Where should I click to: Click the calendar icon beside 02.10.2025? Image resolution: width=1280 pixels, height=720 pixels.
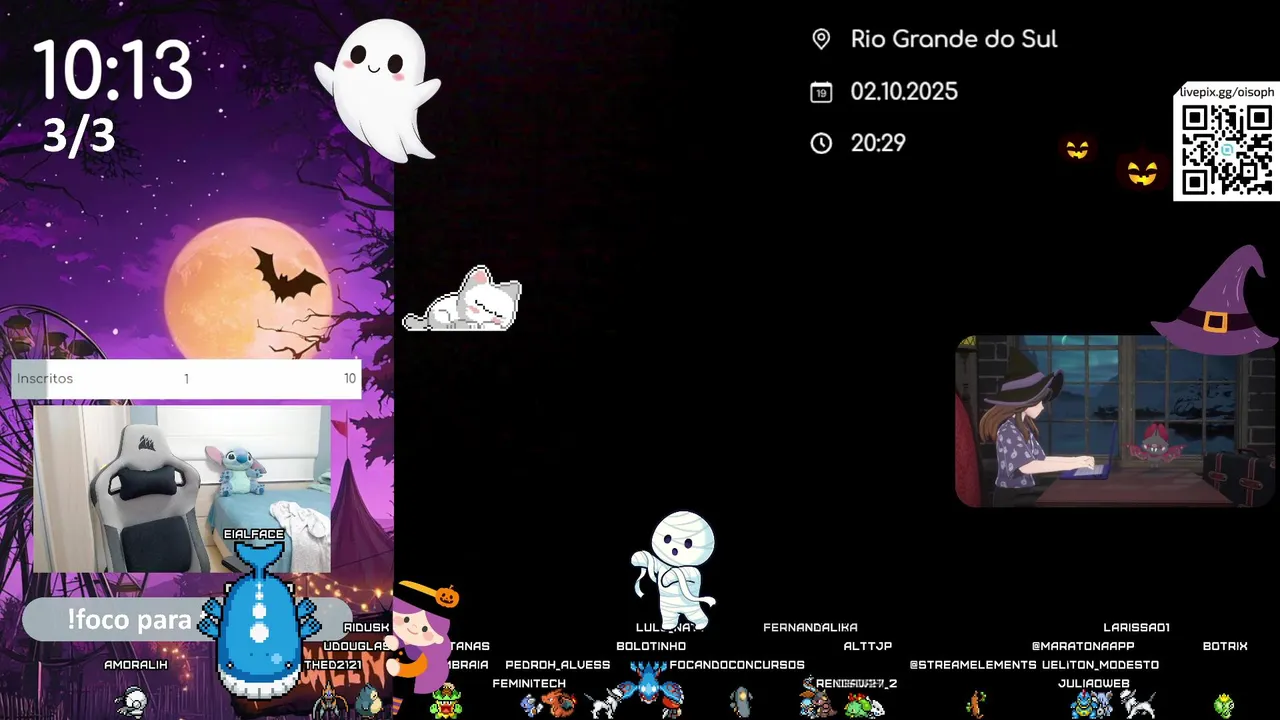point(821,92)
